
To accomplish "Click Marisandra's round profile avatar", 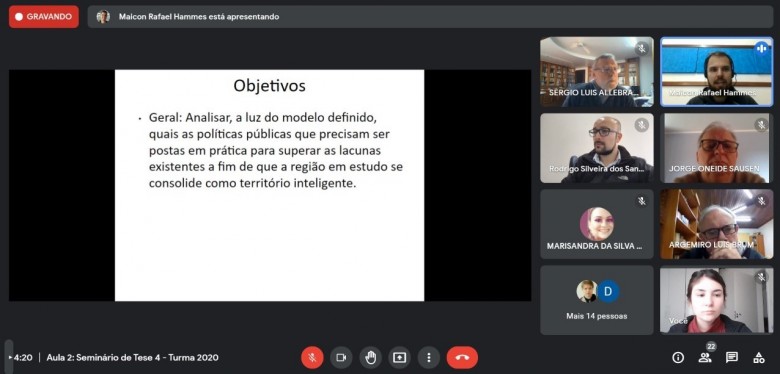I will [597, 224].
